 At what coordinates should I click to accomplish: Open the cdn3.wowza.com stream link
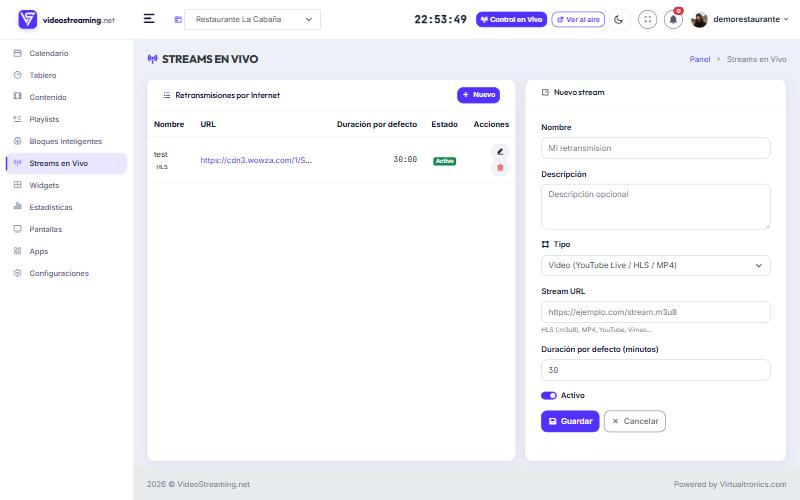tap(256, 160)
